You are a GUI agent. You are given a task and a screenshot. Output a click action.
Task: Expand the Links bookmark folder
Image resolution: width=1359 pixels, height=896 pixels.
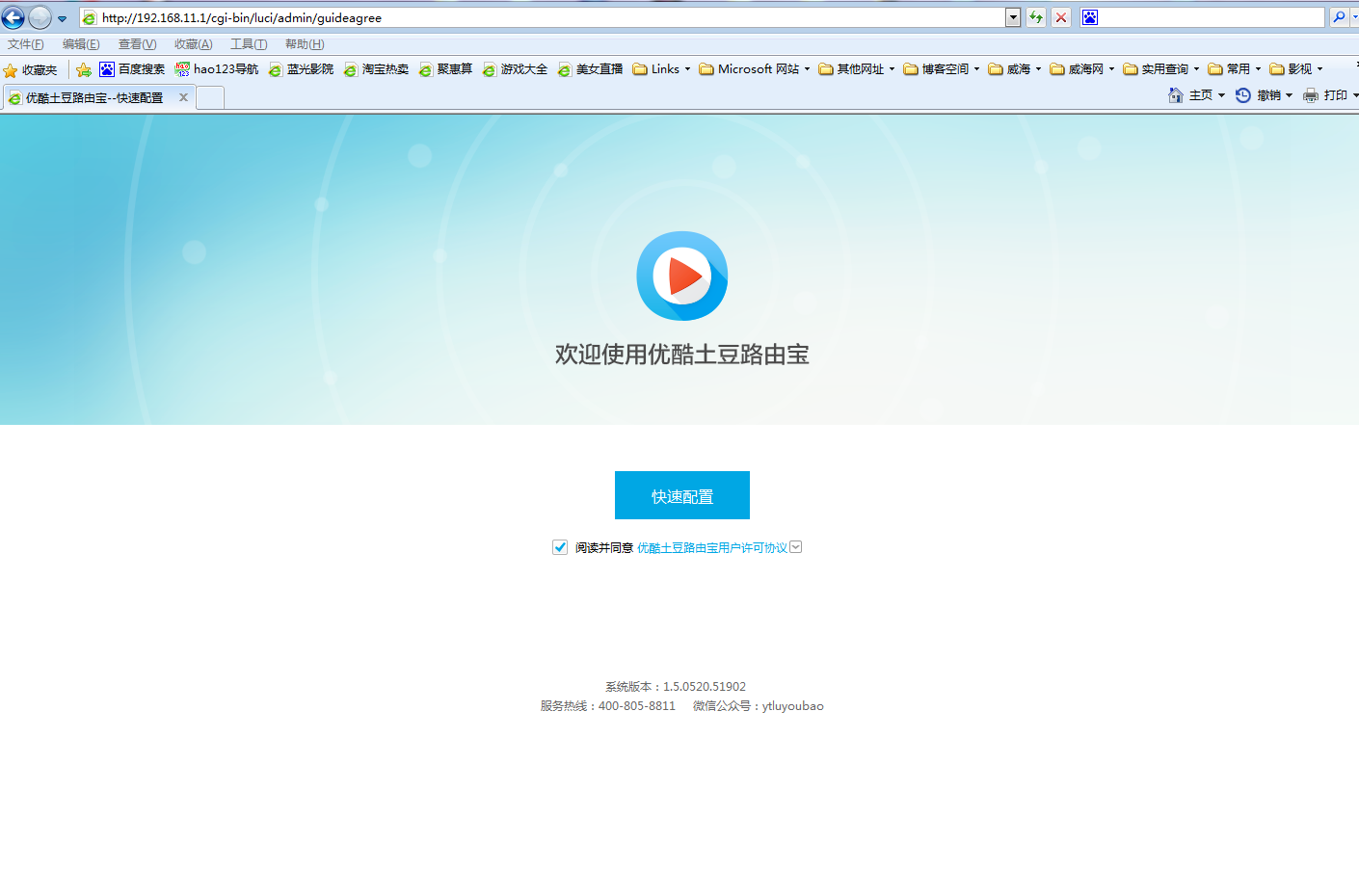(x=661, y=69)
